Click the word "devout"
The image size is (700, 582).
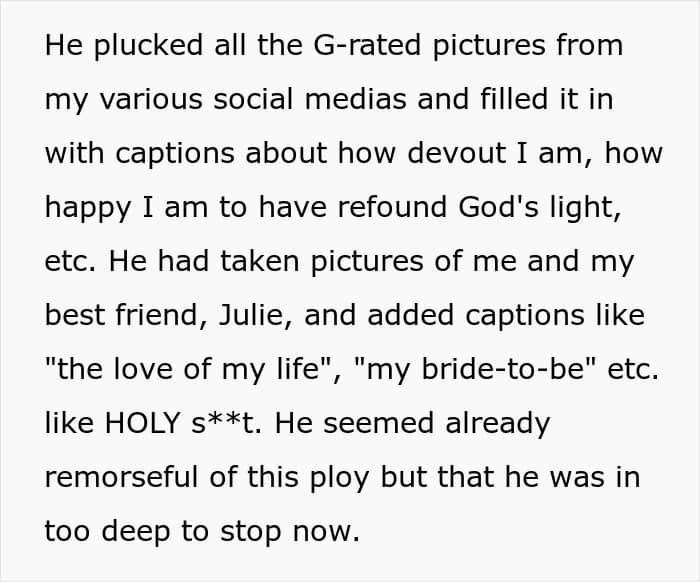[456, 153]
